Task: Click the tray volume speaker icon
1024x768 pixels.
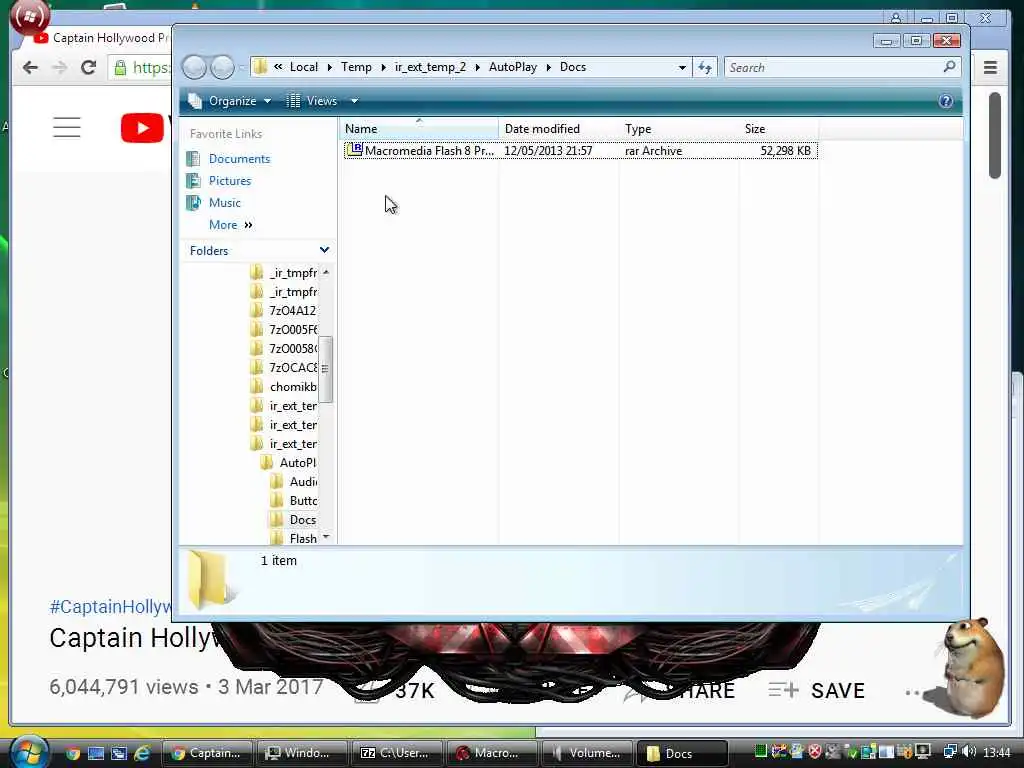Action: (969, 752)
